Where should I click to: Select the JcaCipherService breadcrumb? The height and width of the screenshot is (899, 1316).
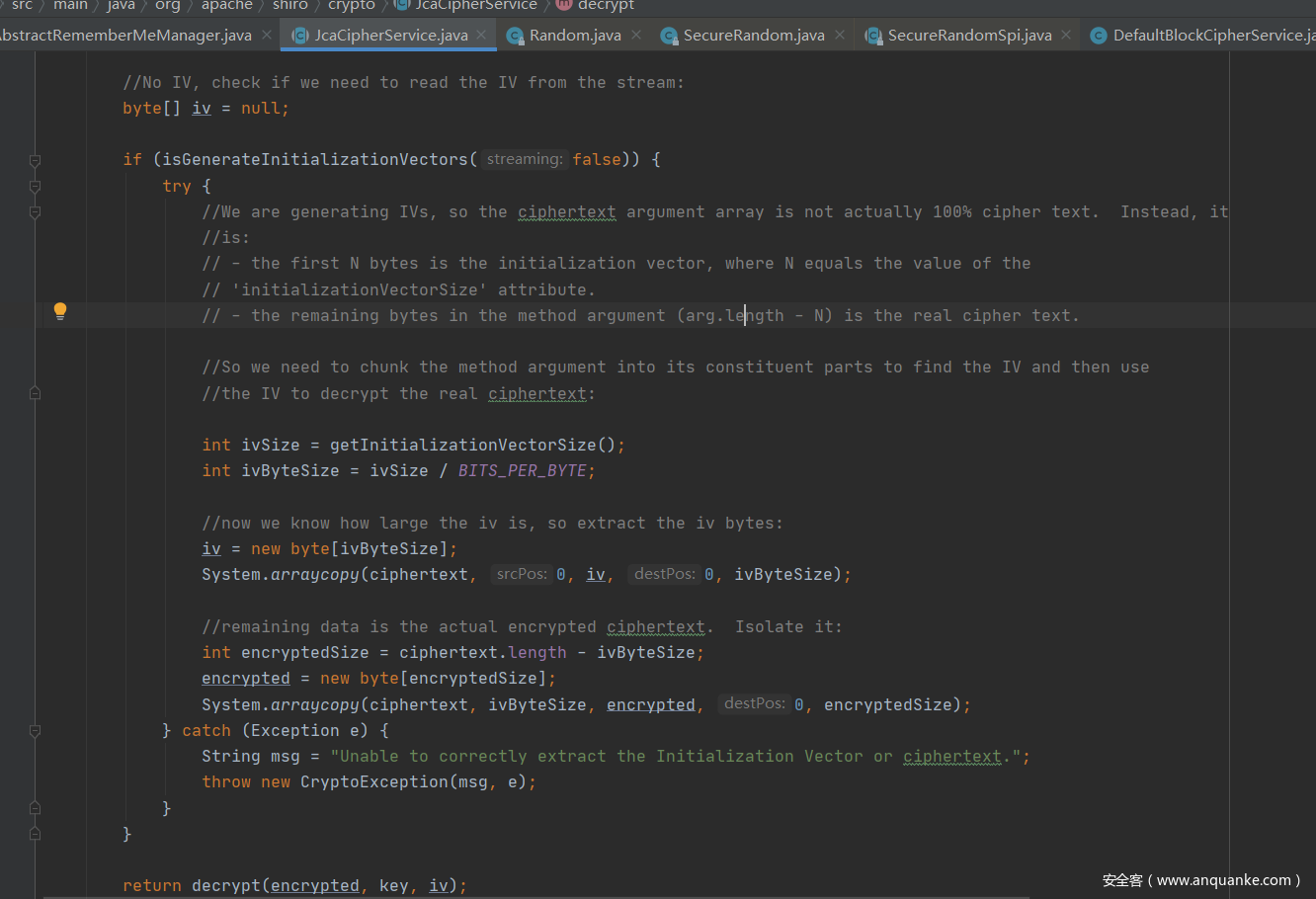475,6
